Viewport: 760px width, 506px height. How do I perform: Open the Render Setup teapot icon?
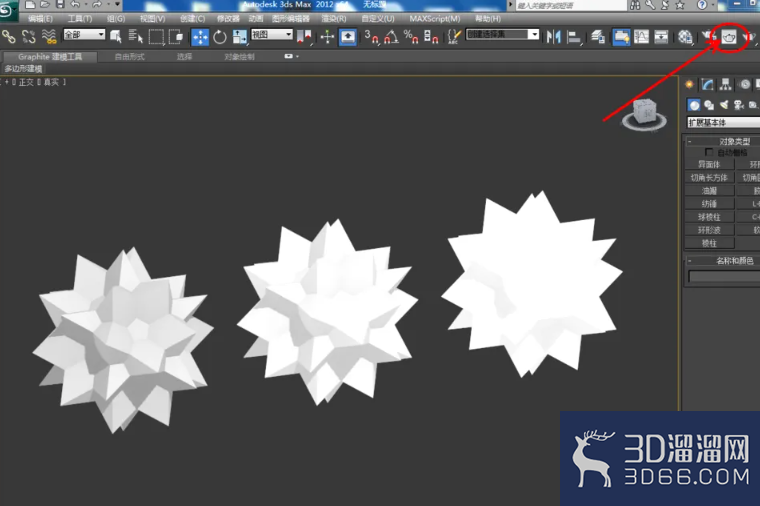(709, 37)
